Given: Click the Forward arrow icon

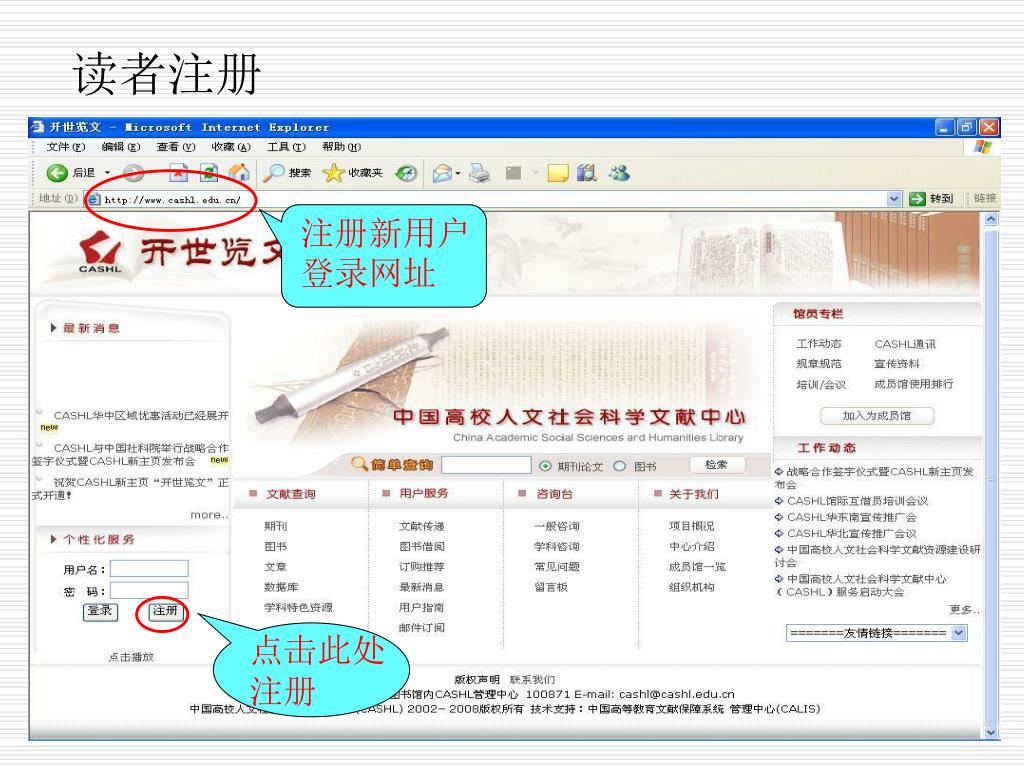Looking at the screenshot, I should (x=133, y=172).
